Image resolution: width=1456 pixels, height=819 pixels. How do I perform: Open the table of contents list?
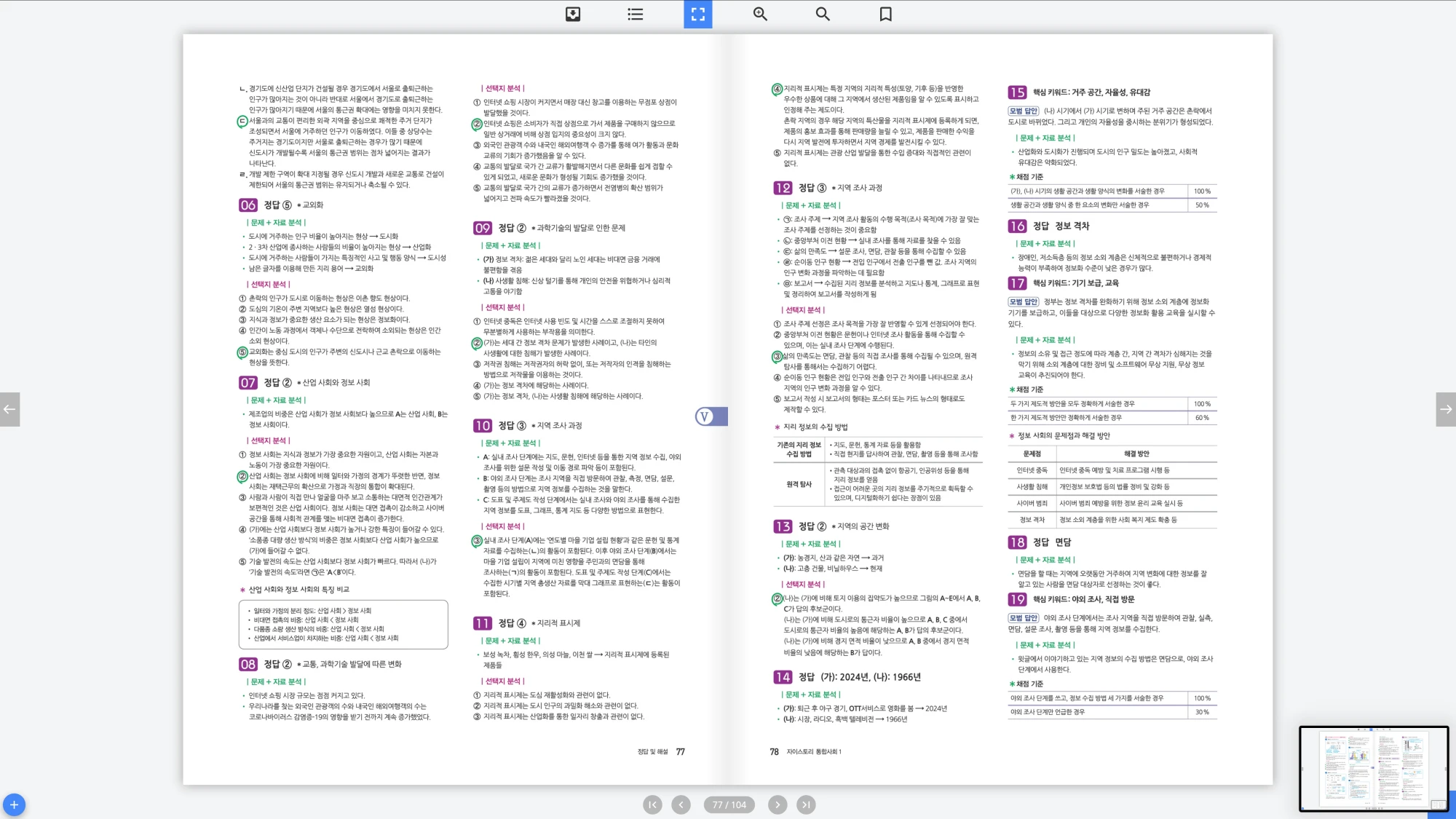tap(636, 14)
